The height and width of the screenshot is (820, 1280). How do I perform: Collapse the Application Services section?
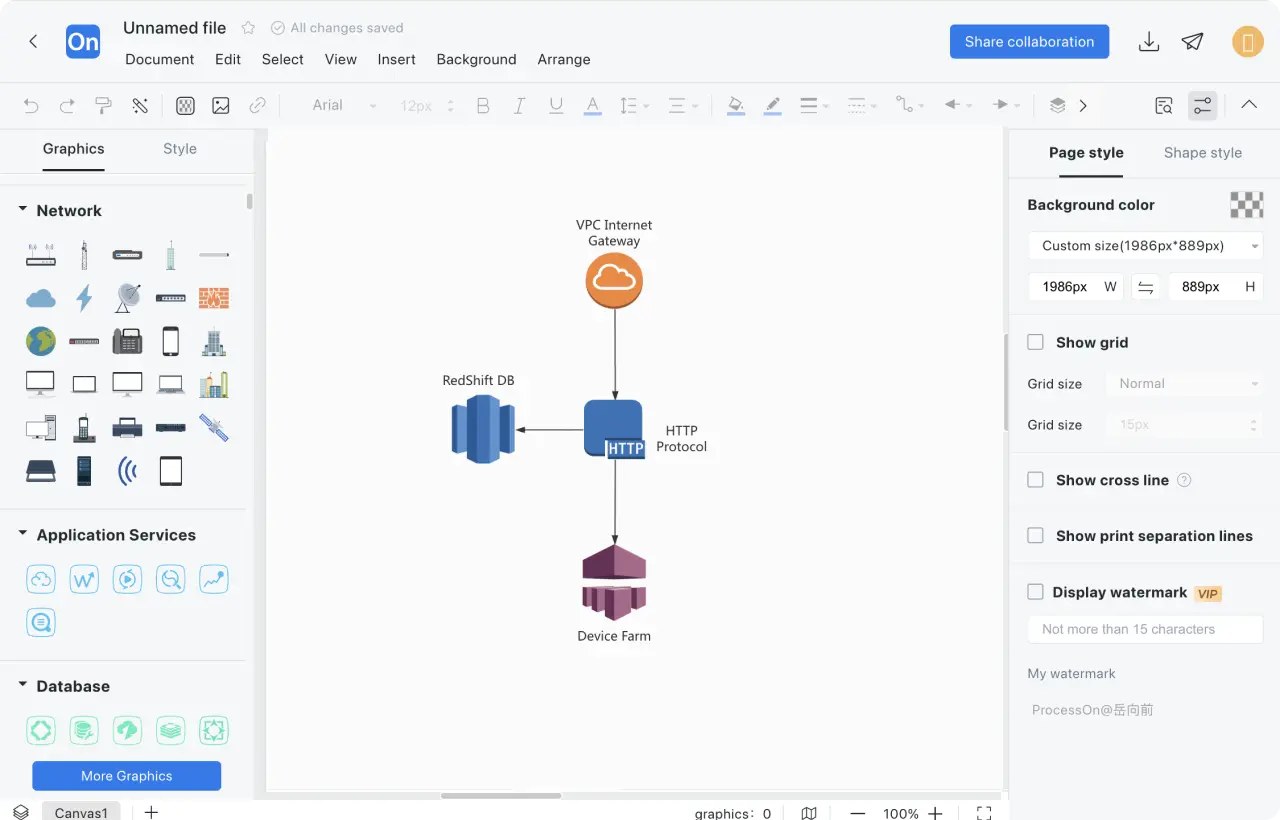pos(22,535)
